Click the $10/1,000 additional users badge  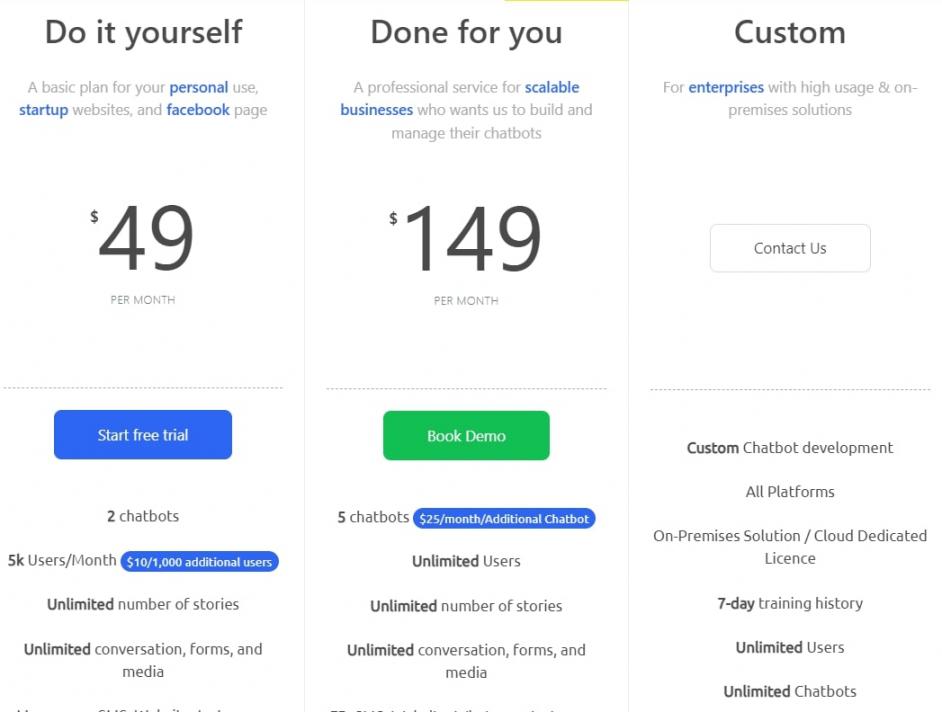click(200, 562)
